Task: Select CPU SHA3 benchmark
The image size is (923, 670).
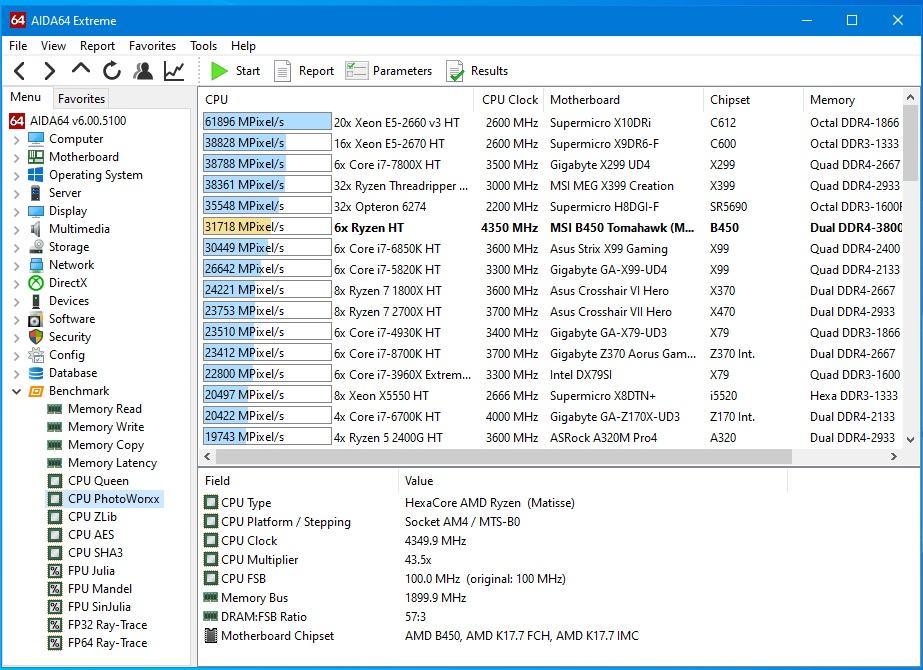Action: pyautogui.click(x=95, y=553)
